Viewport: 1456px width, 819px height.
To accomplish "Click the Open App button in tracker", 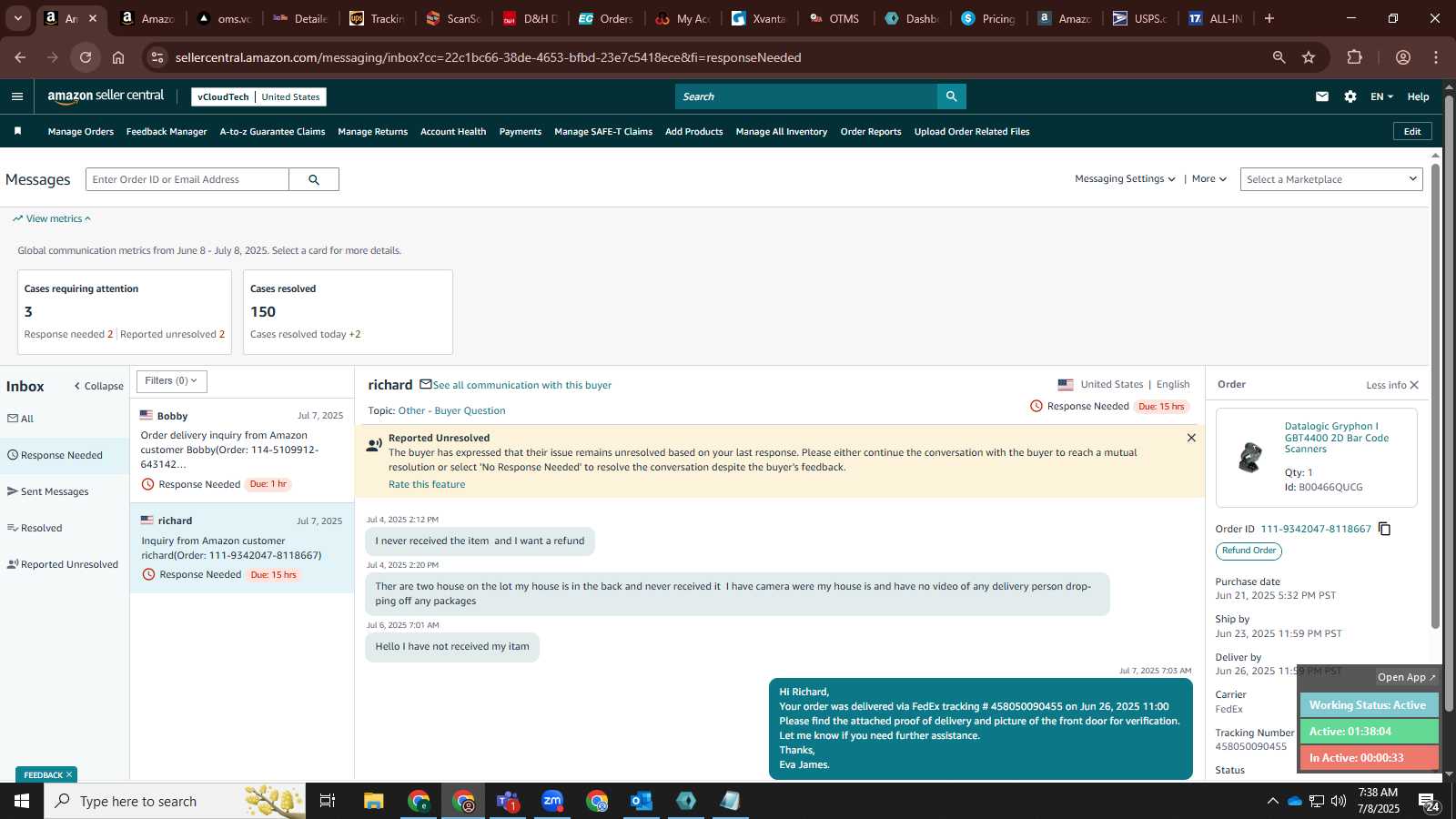I will 1406,677.
